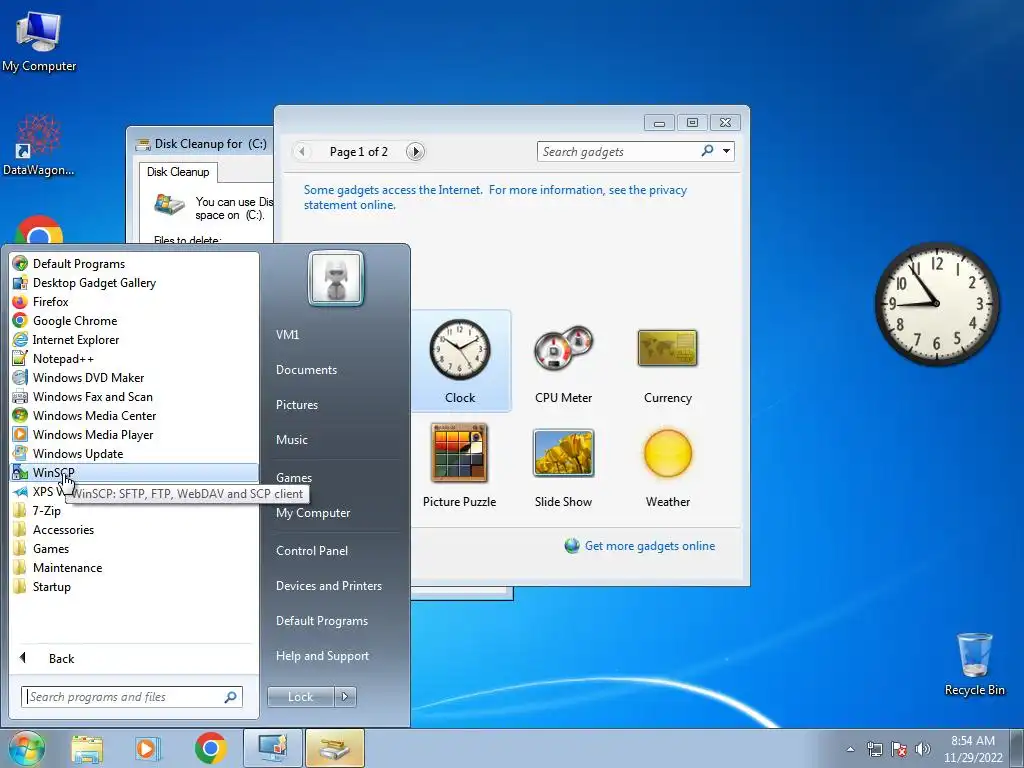Open Chrome from the taskbar
The height and width of the screenshot is (768, 1024).
(x=210, y=748)
